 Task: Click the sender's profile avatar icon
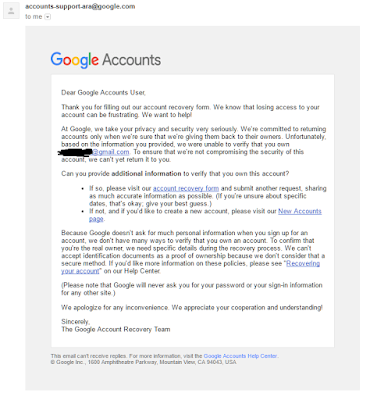point(11,11)
